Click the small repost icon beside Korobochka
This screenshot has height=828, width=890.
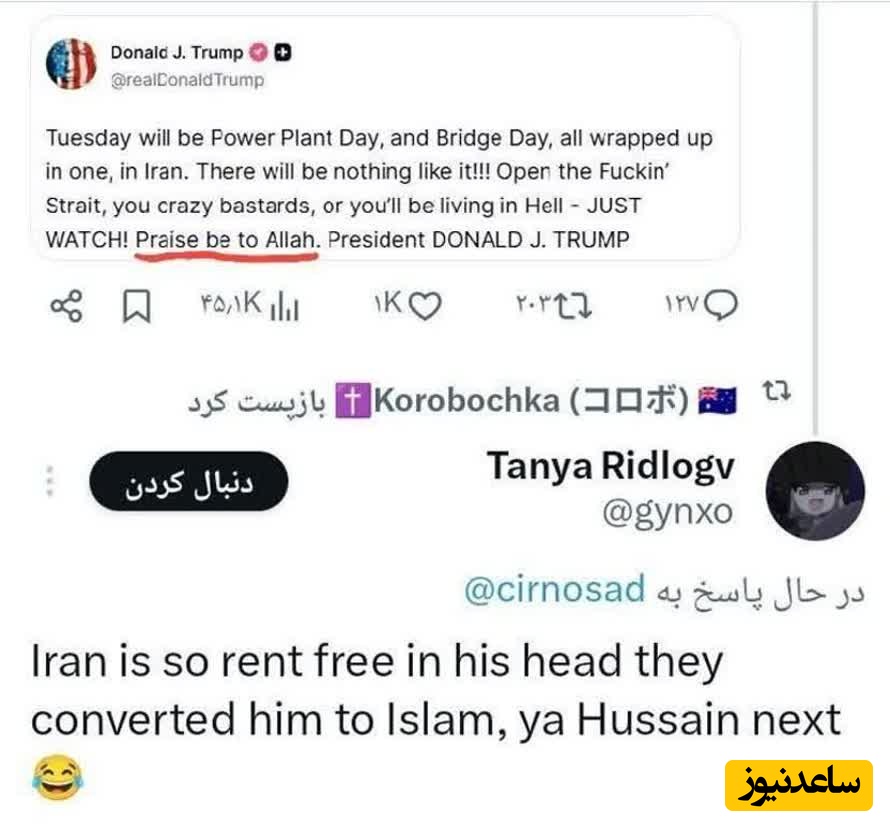pyautogui.click(x=776, y=391)
